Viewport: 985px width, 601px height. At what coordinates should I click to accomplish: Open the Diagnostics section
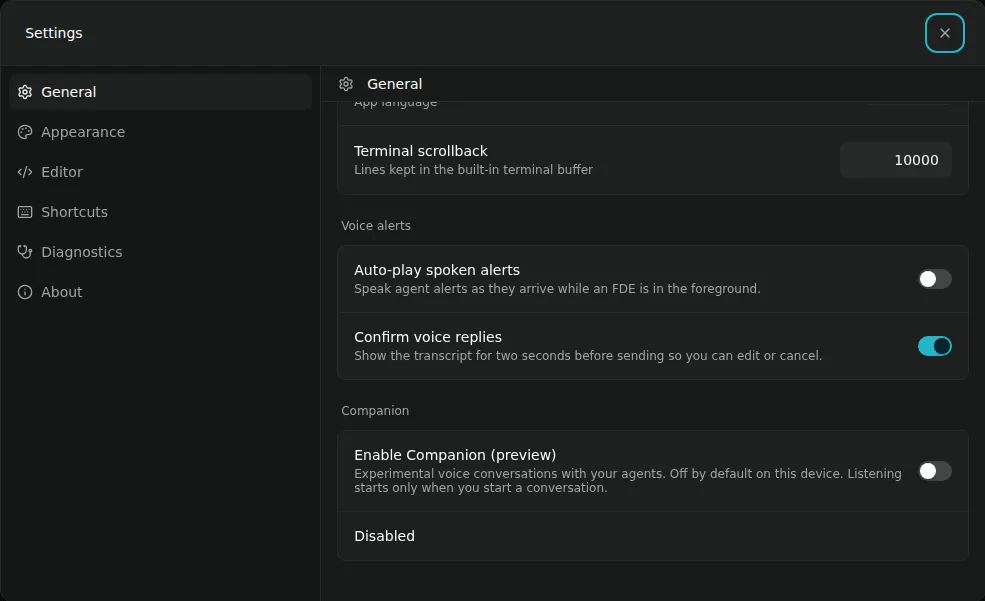point(161,252)
